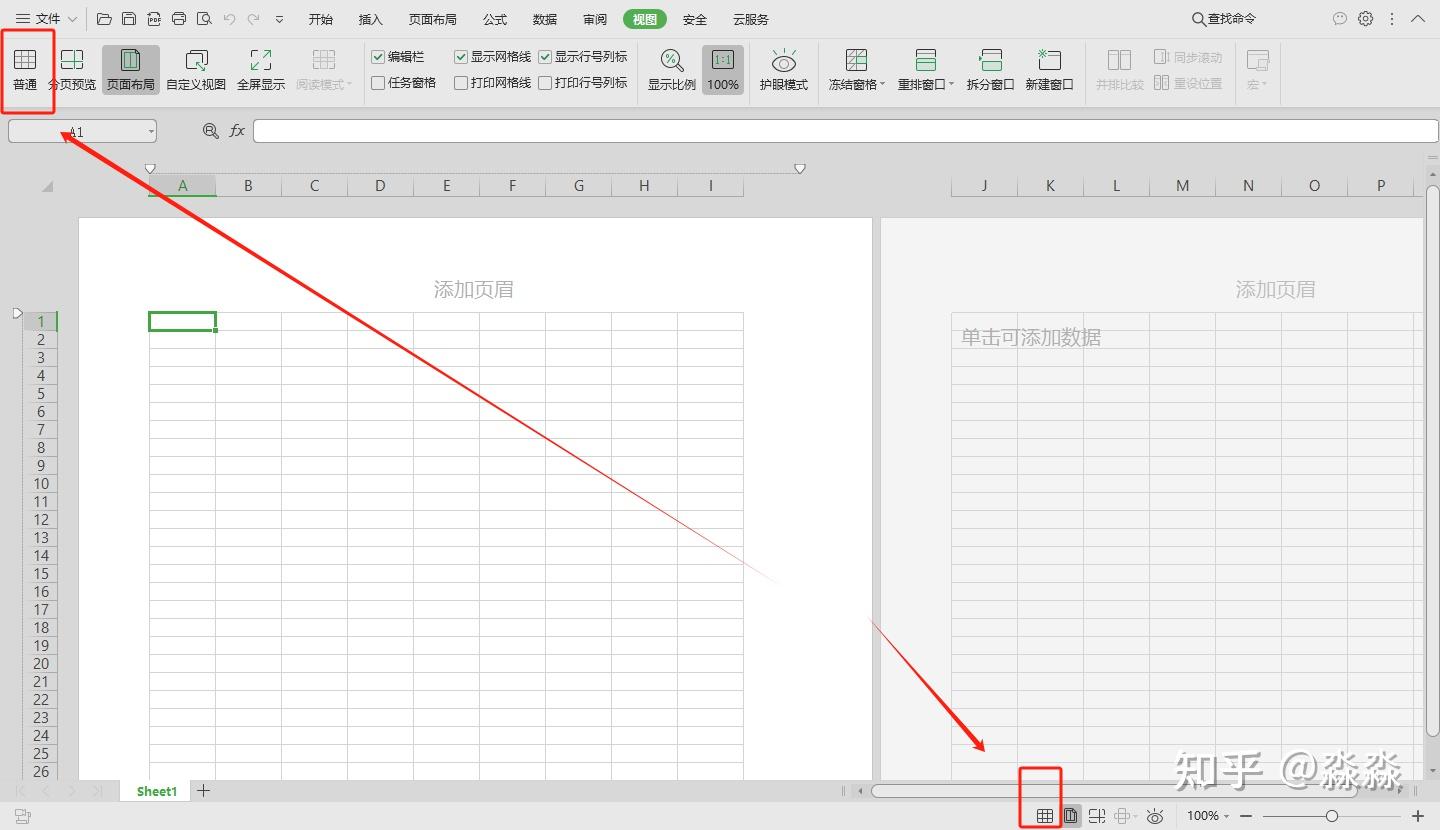Expand the name box dropdown showing A1
The height and width of the screenshot is (830, 1440).
coord(151,131)
